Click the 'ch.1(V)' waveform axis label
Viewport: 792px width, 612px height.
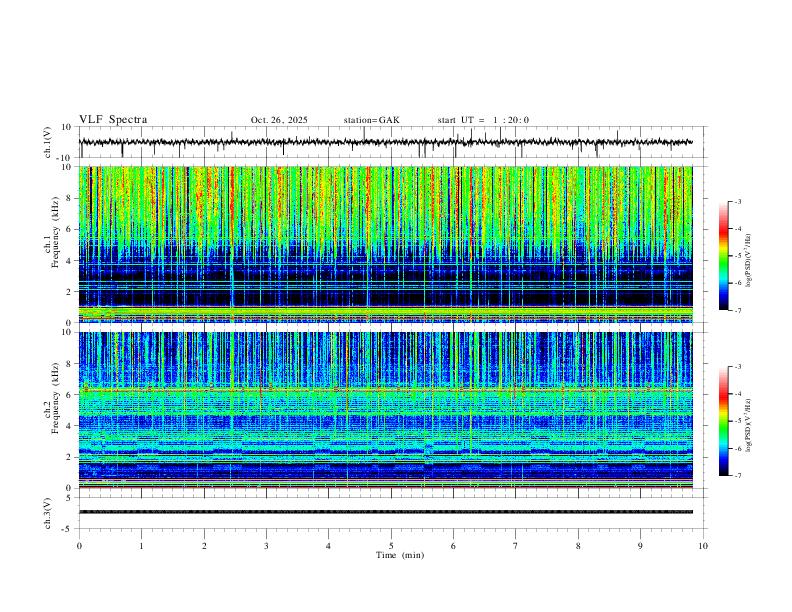[48, 142]
